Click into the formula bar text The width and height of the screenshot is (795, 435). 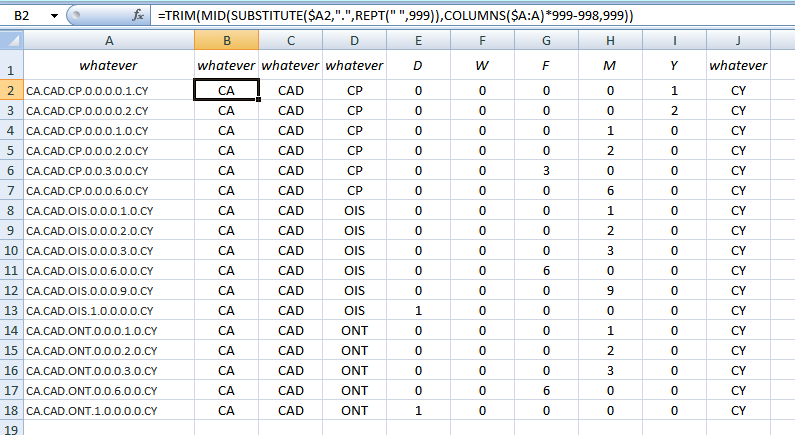click(395, 16)
